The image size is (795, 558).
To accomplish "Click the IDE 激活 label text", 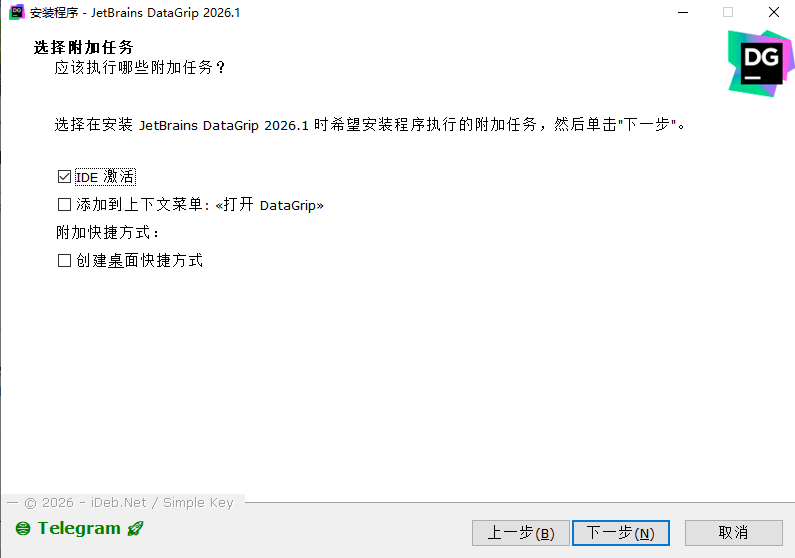I will (105, 177).
